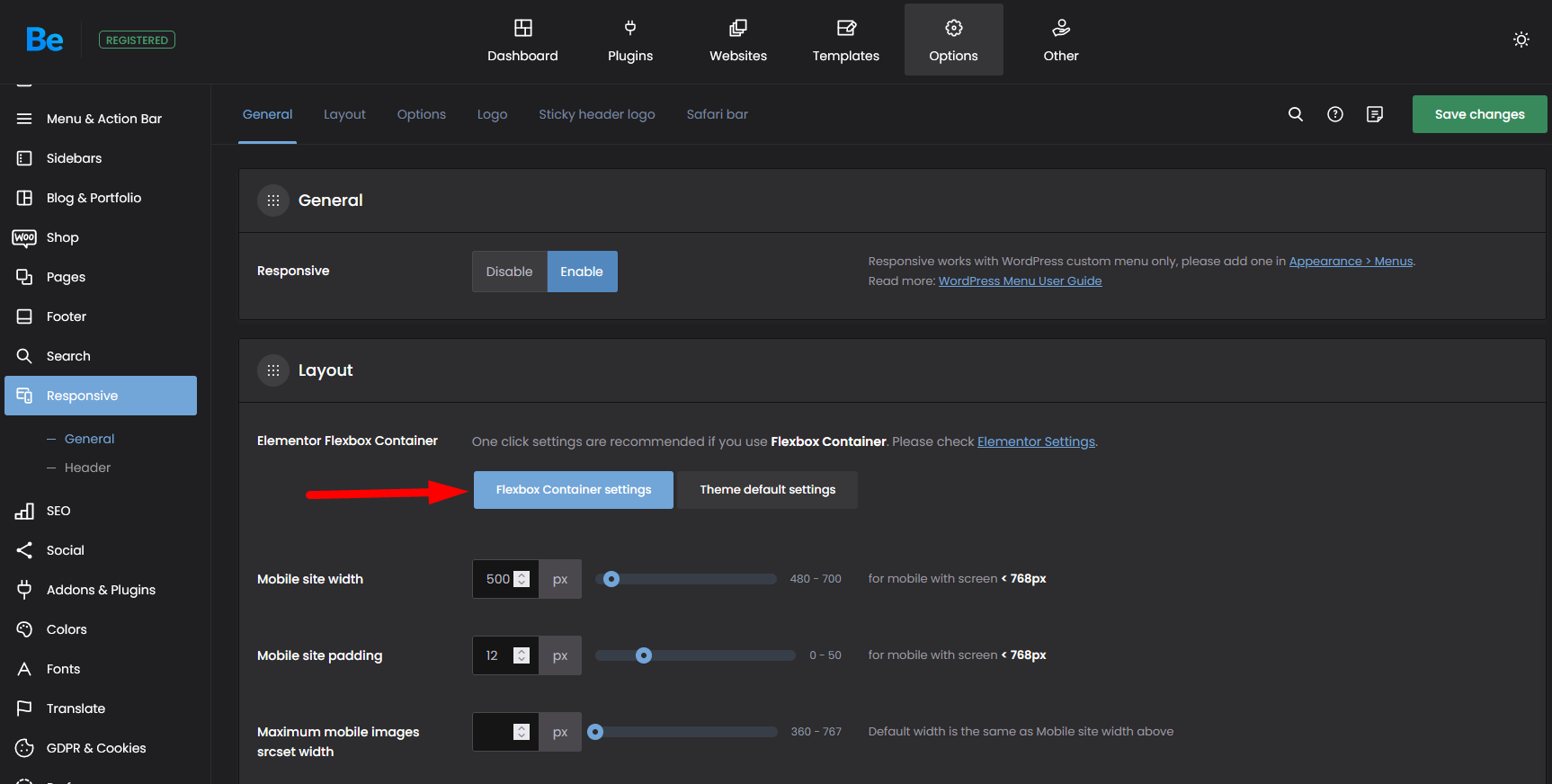Image resolution: width=1552 pixels, height=784 pixels.
Task: Click the Footer icon in sidebar
Action: (24, 316)
